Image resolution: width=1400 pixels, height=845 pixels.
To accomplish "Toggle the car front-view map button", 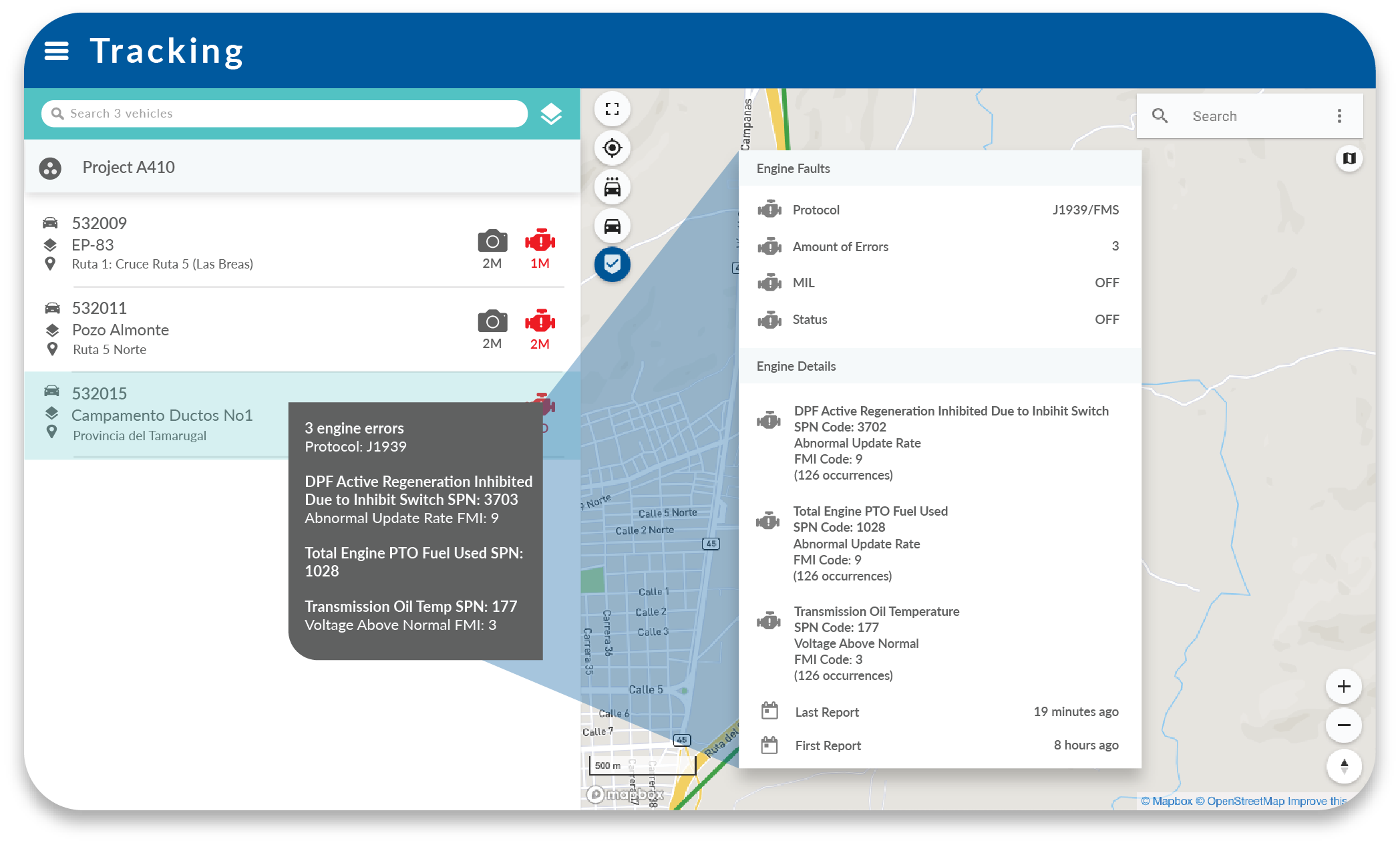I will tap(612, 226).
